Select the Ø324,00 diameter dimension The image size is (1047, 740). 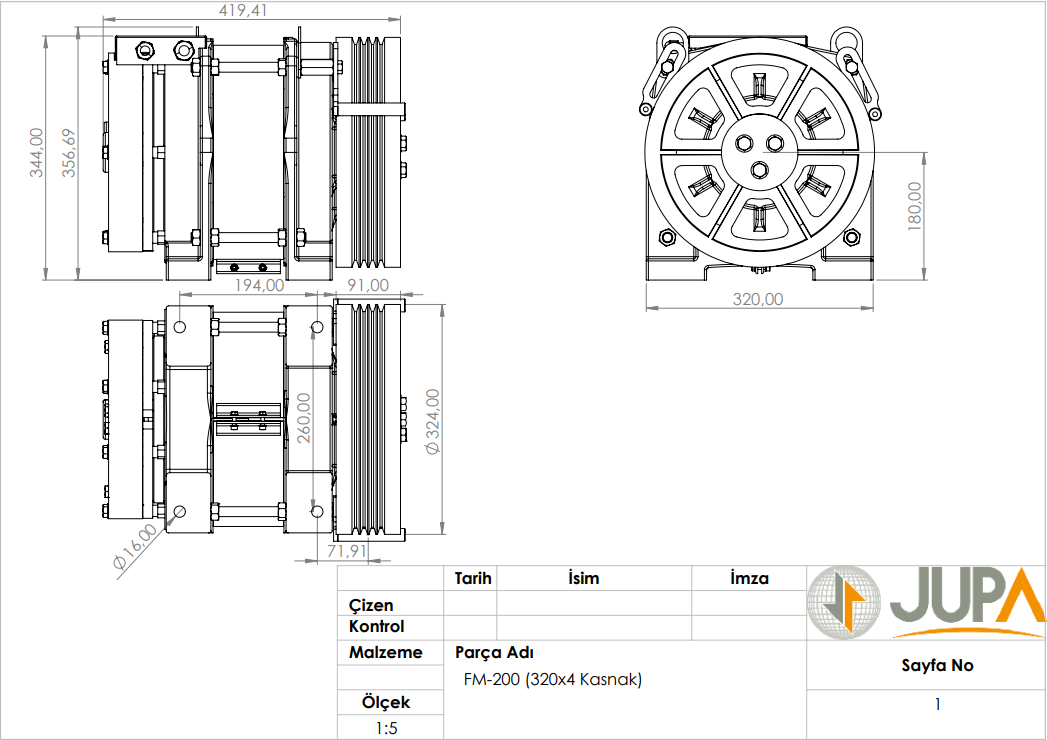[432, 421]
